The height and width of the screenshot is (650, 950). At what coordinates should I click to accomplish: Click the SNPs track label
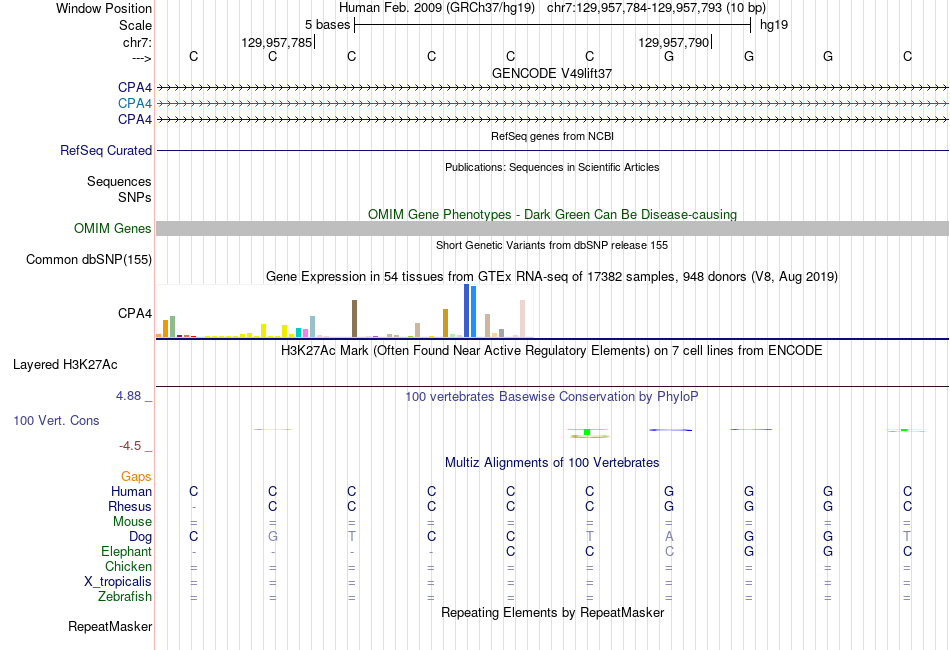(135, 197)
